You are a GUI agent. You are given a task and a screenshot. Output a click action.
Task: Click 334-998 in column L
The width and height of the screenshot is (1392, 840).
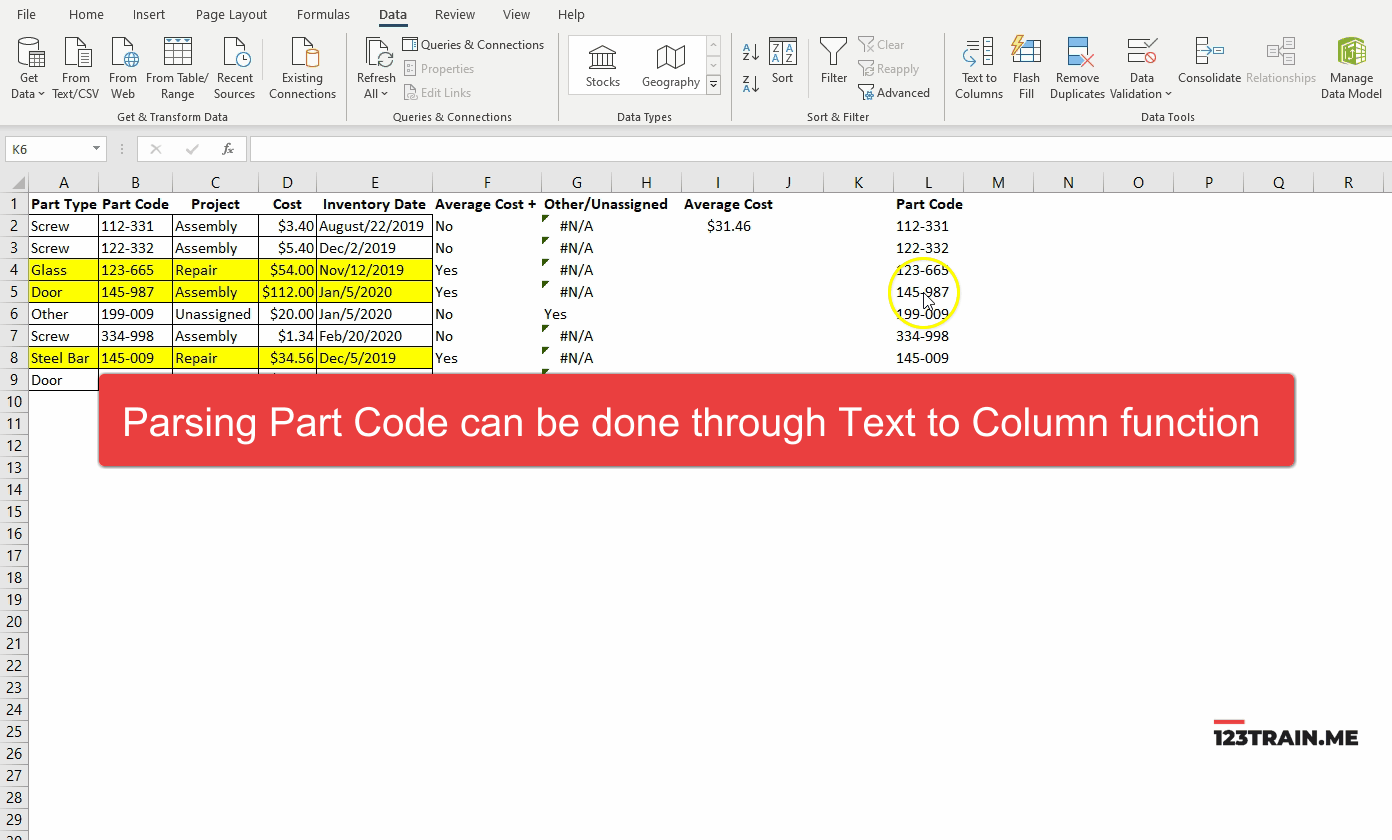[x=928, y=336]
